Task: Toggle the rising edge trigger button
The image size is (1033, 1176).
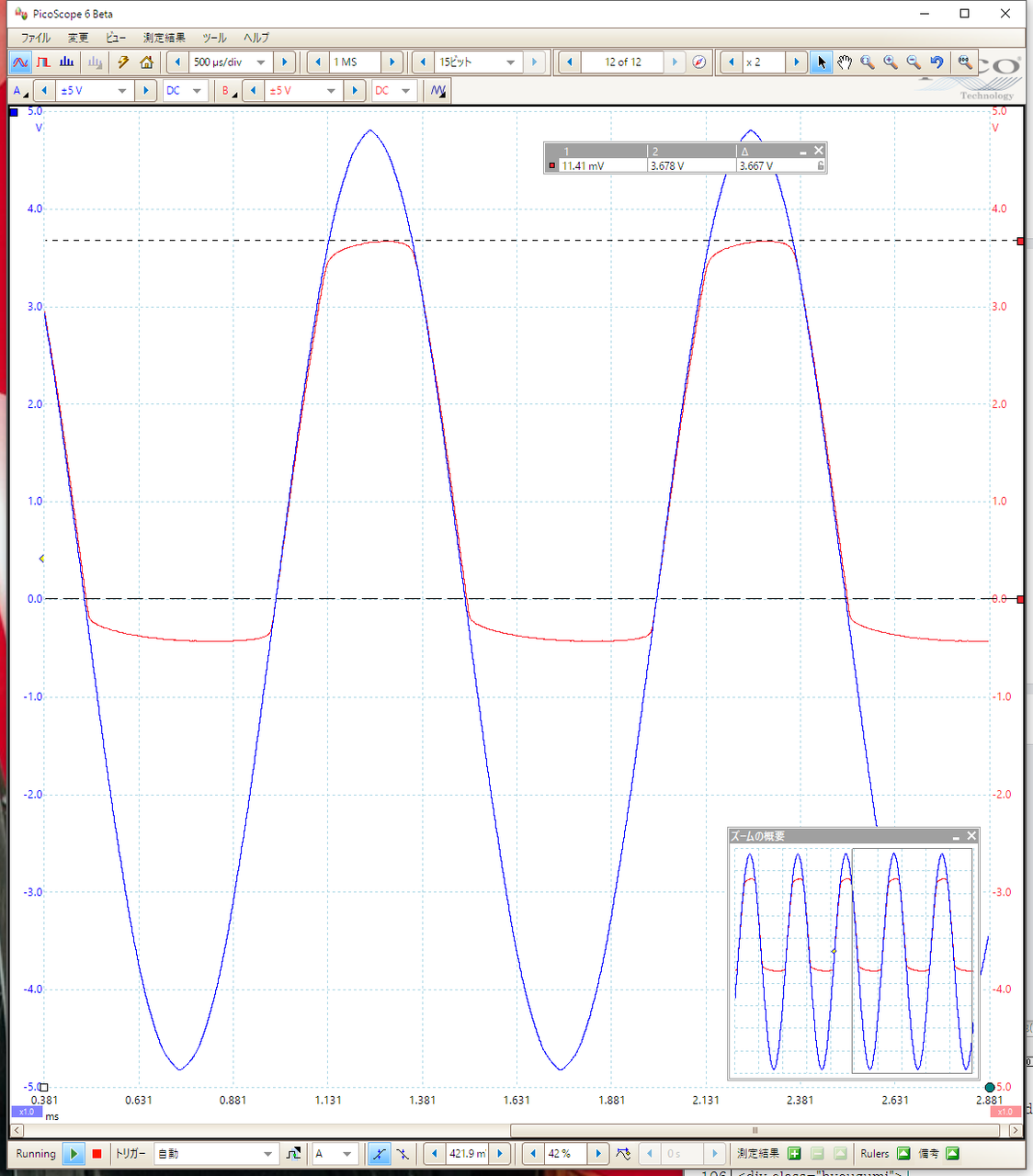Action: pyautogui.click(x=379, y=1154)
